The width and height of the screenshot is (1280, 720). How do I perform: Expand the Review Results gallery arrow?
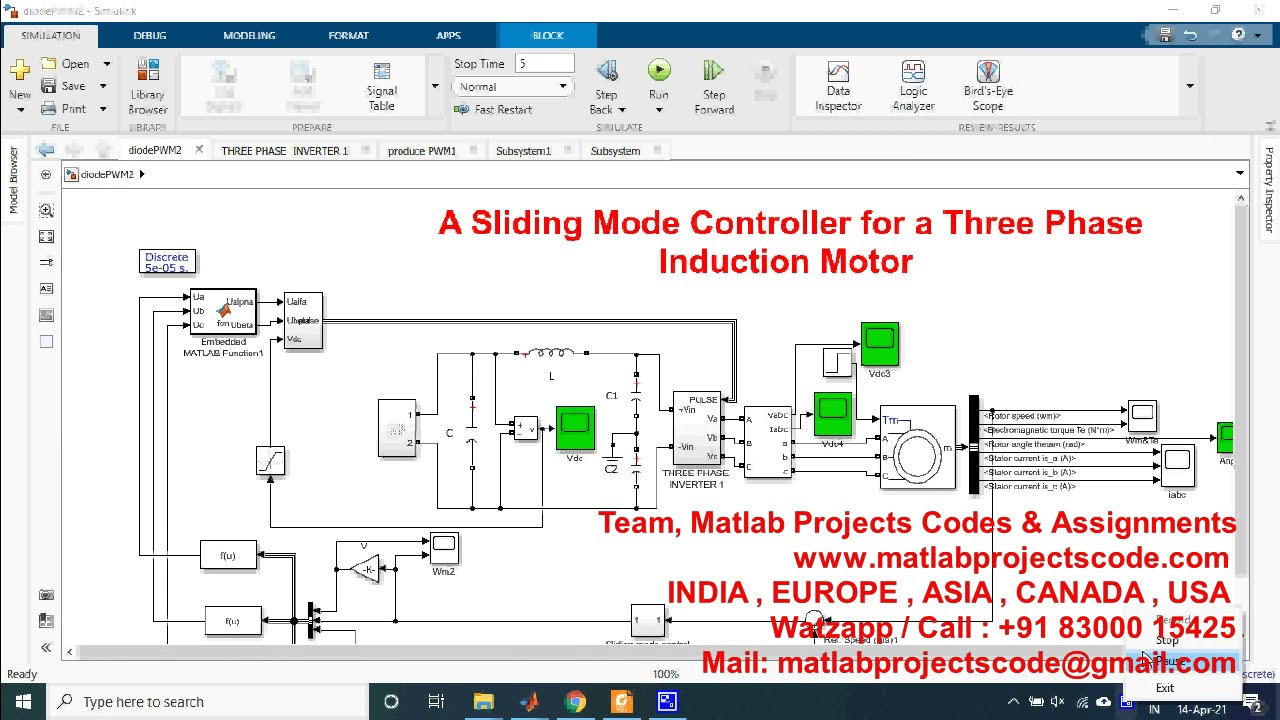coord(1190,86)
